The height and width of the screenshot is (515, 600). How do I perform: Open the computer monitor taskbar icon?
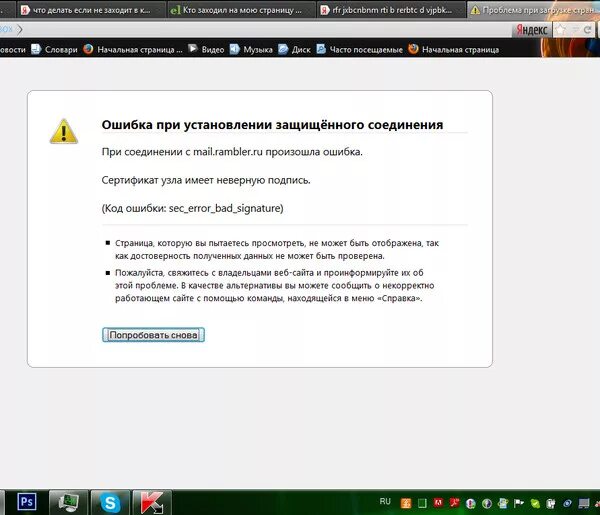68,502
